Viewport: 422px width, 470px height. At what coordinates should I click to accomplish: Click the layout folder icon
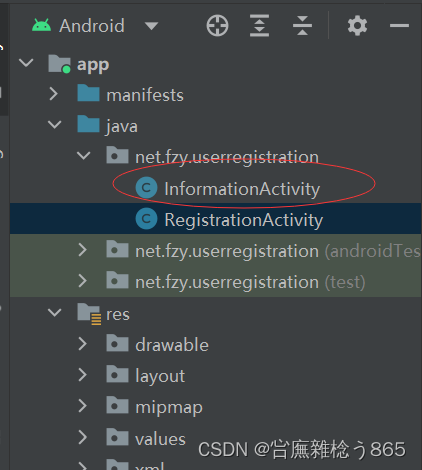(x=117, y=374)
